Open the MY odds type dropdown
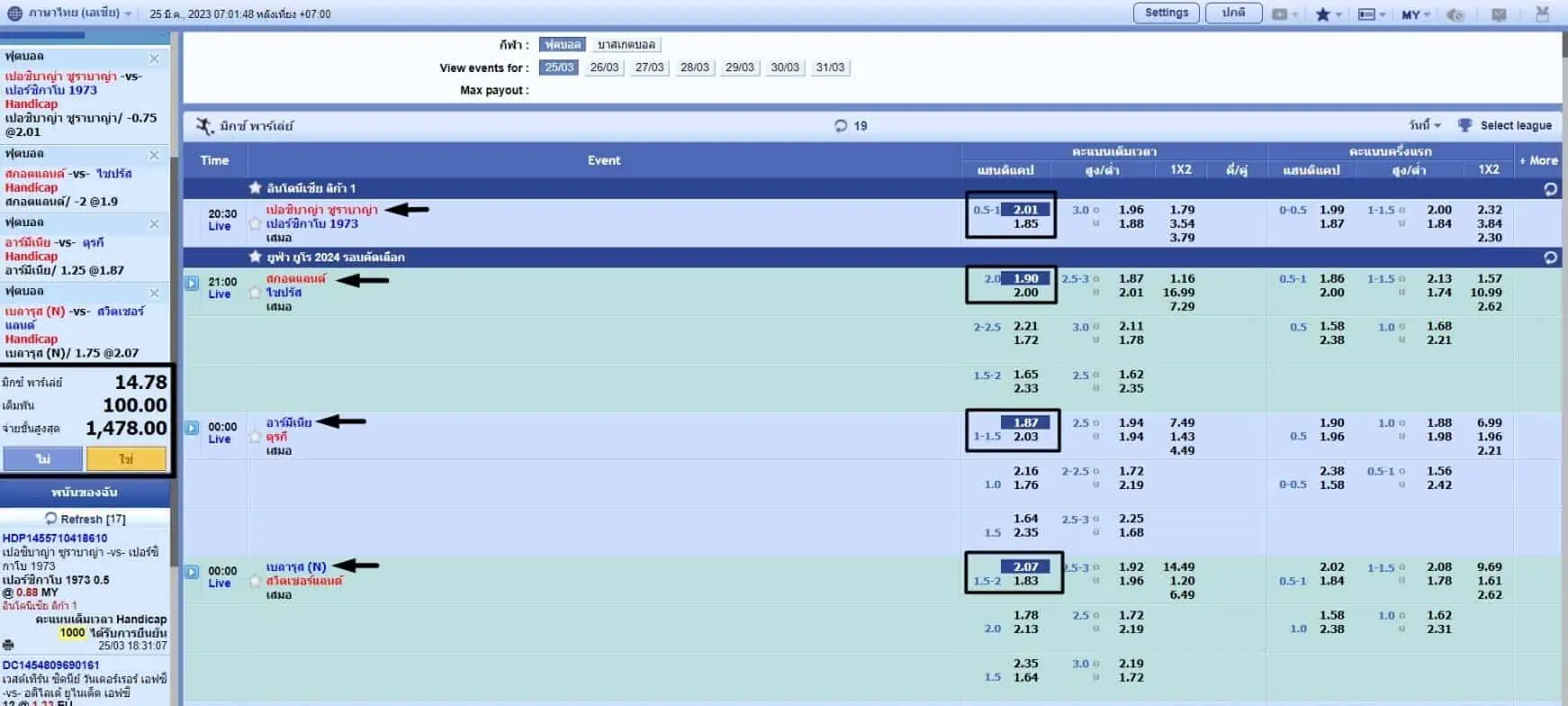 (1415, 14)
